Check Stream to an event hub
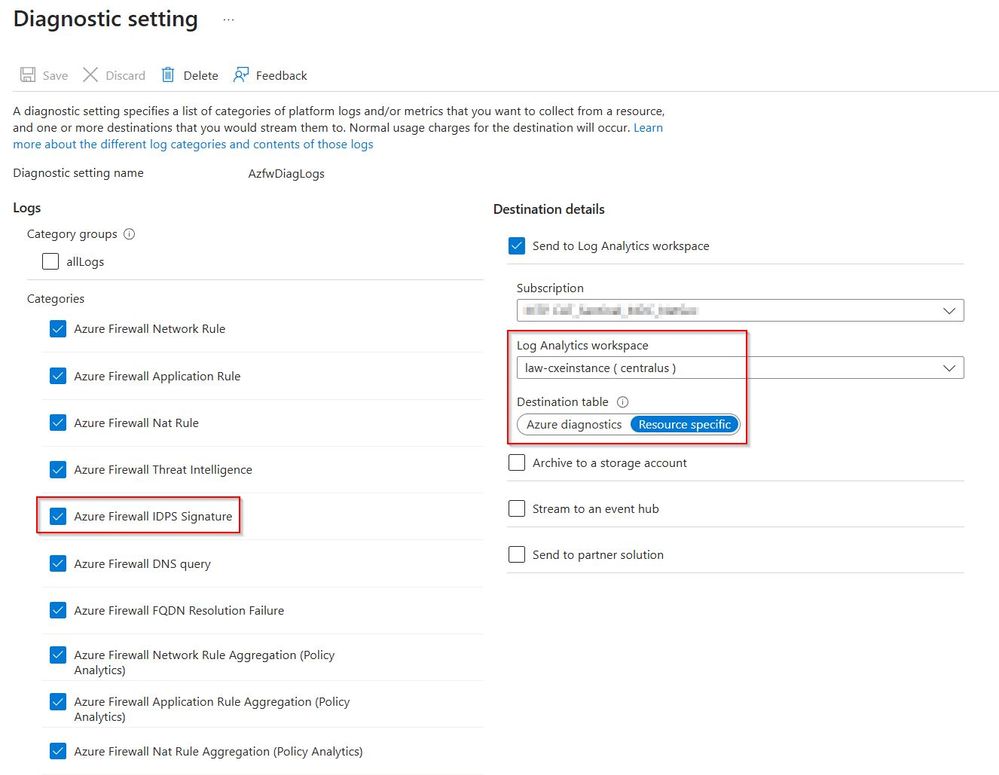This screenshot has width=999, height=775. (x=517, y=509)
